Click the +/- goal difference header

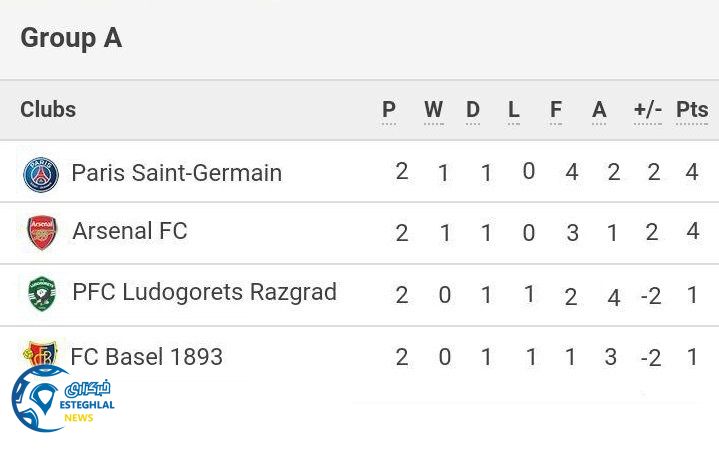(x=648, y=110)
